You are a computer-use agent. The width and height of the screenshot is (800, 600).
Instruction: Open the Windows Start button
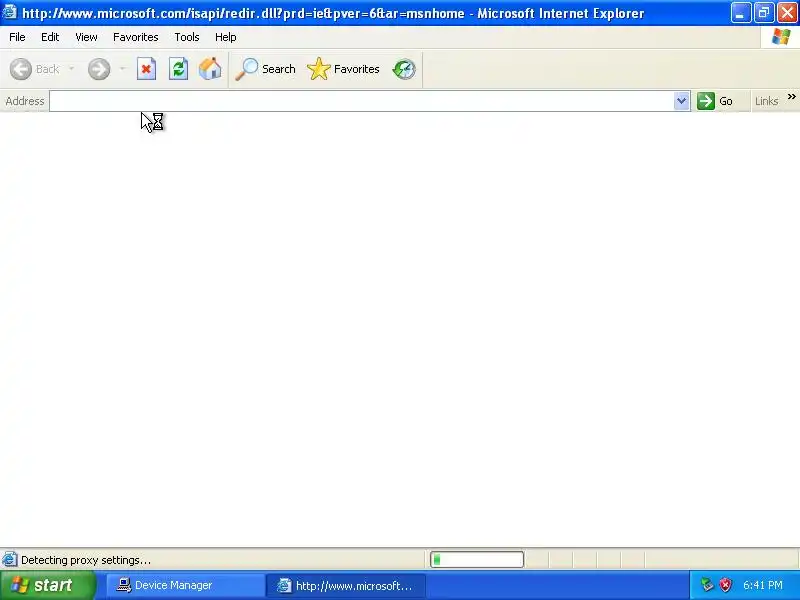[47, 585]
